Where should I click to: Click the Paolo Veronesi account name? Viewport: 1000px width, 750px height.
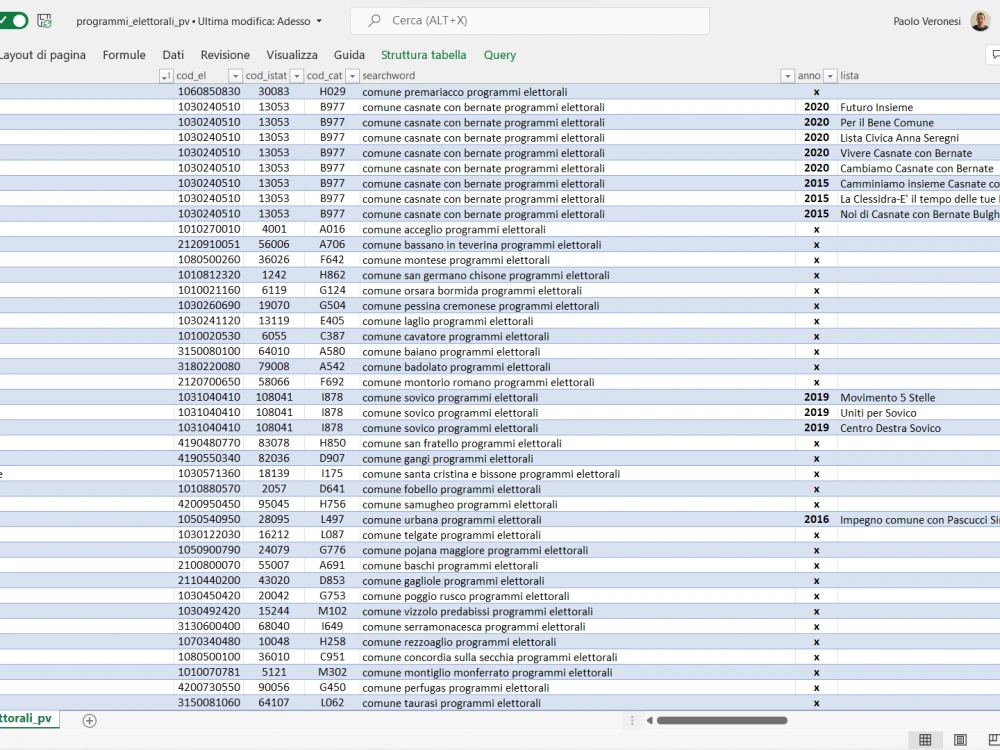927,21
